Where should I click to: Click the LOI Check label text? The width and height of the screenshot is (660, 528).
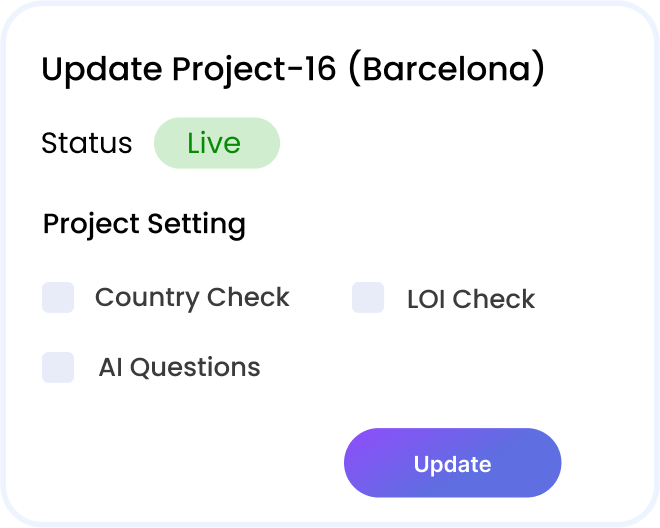[471, 299]
